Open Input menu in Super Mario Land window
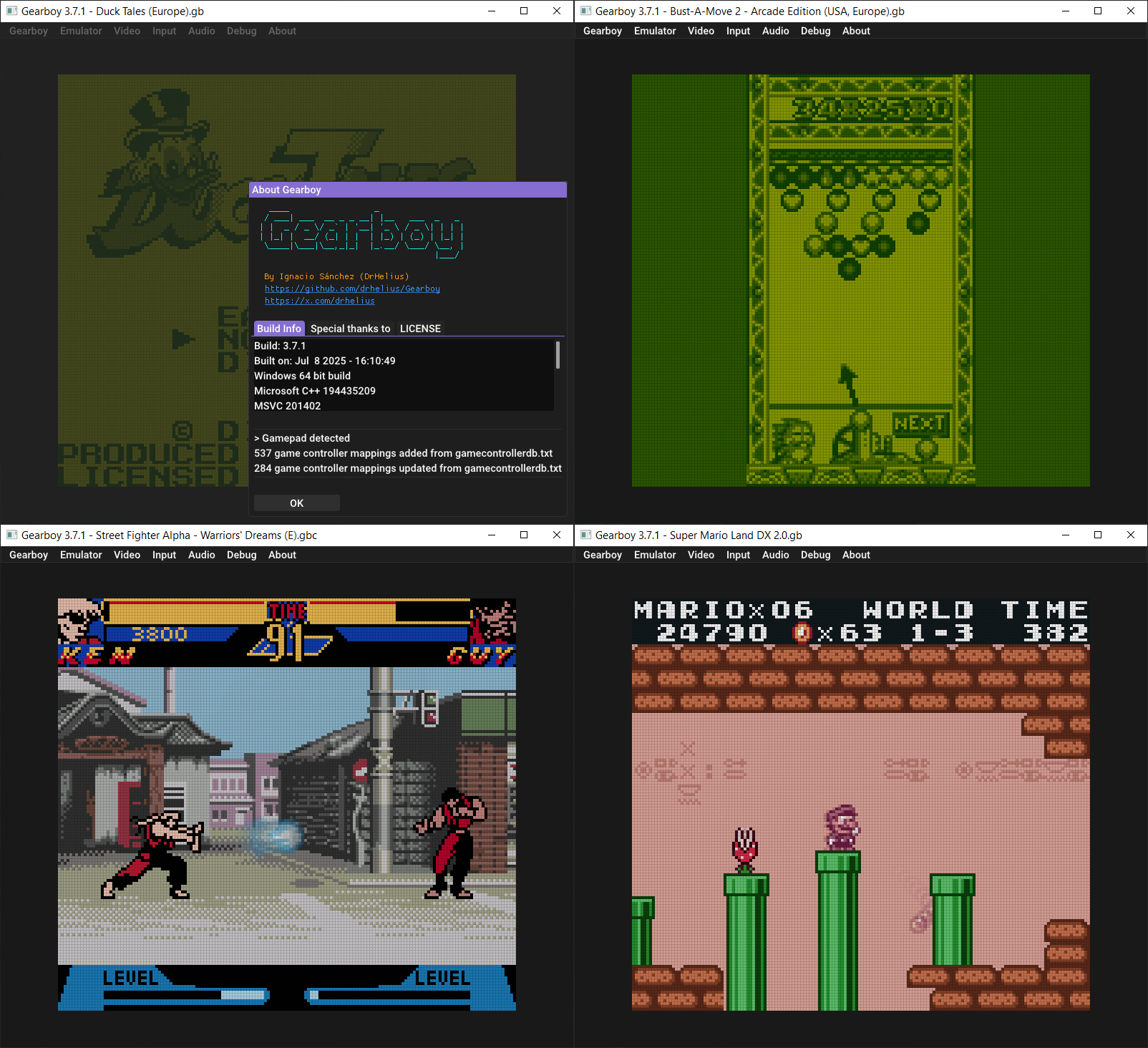Image resolution: width=1148 pixels, height=1048 pixels. click(x=738, y=555)
